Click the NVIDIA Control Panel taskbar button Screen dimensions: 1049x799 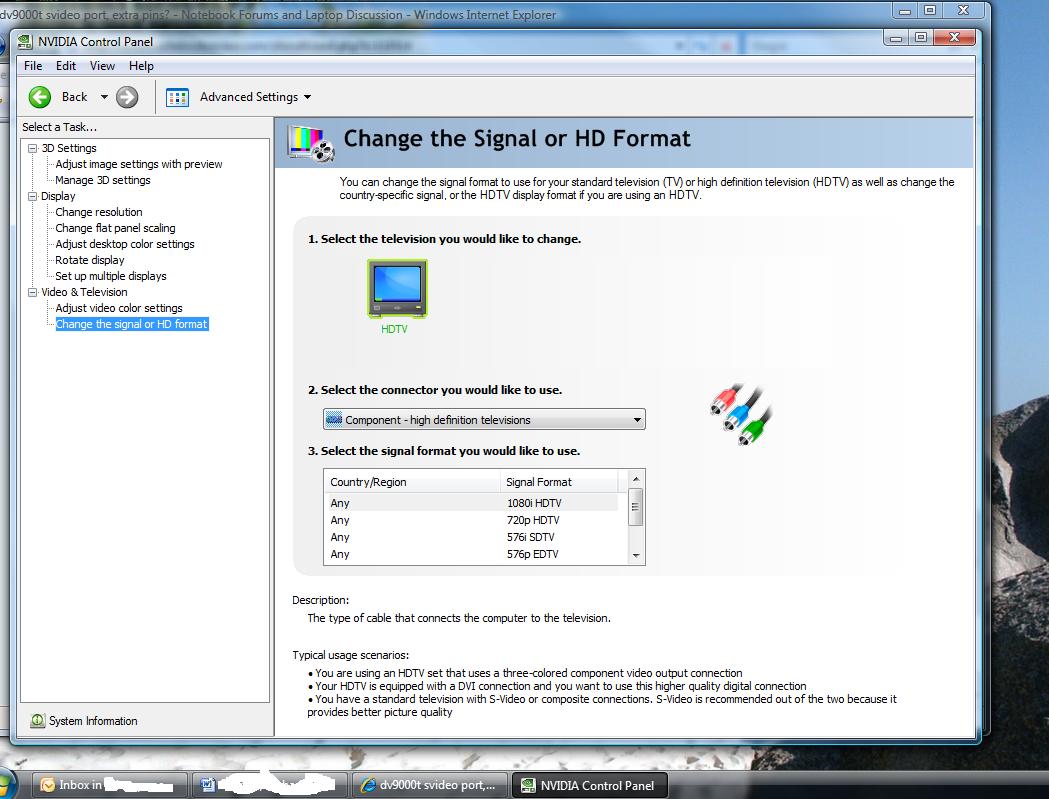(x=590, y=785)
